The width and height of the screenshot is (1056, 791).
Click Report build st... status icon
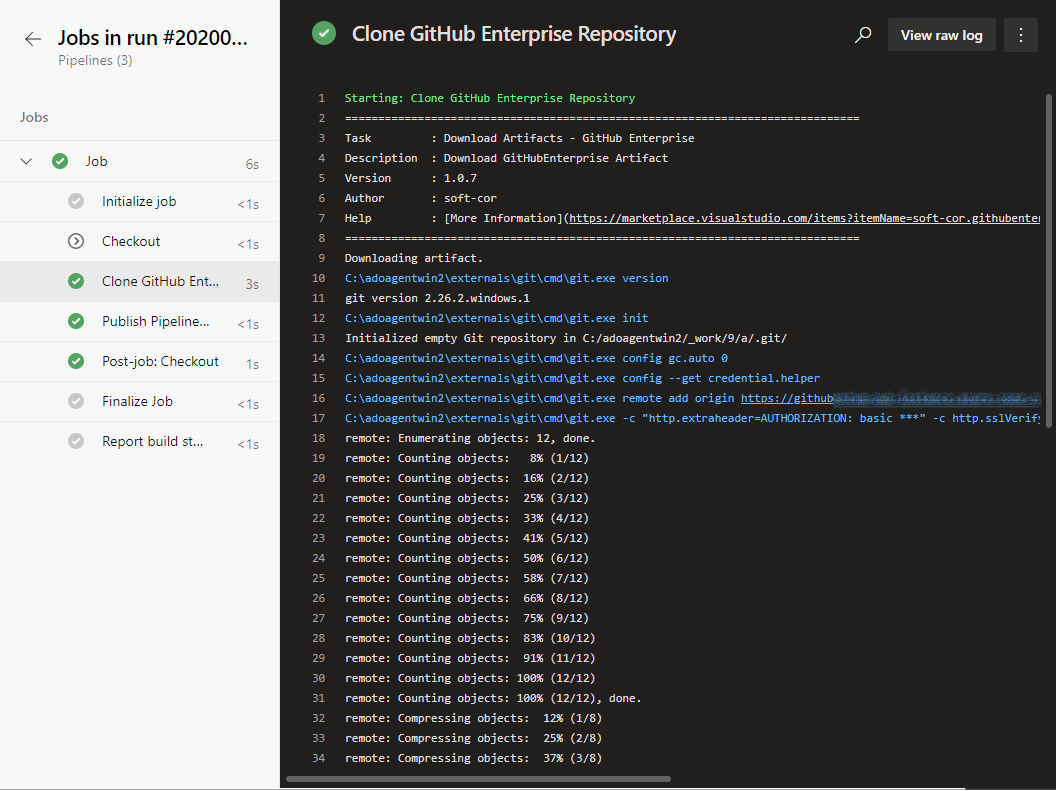76,441
